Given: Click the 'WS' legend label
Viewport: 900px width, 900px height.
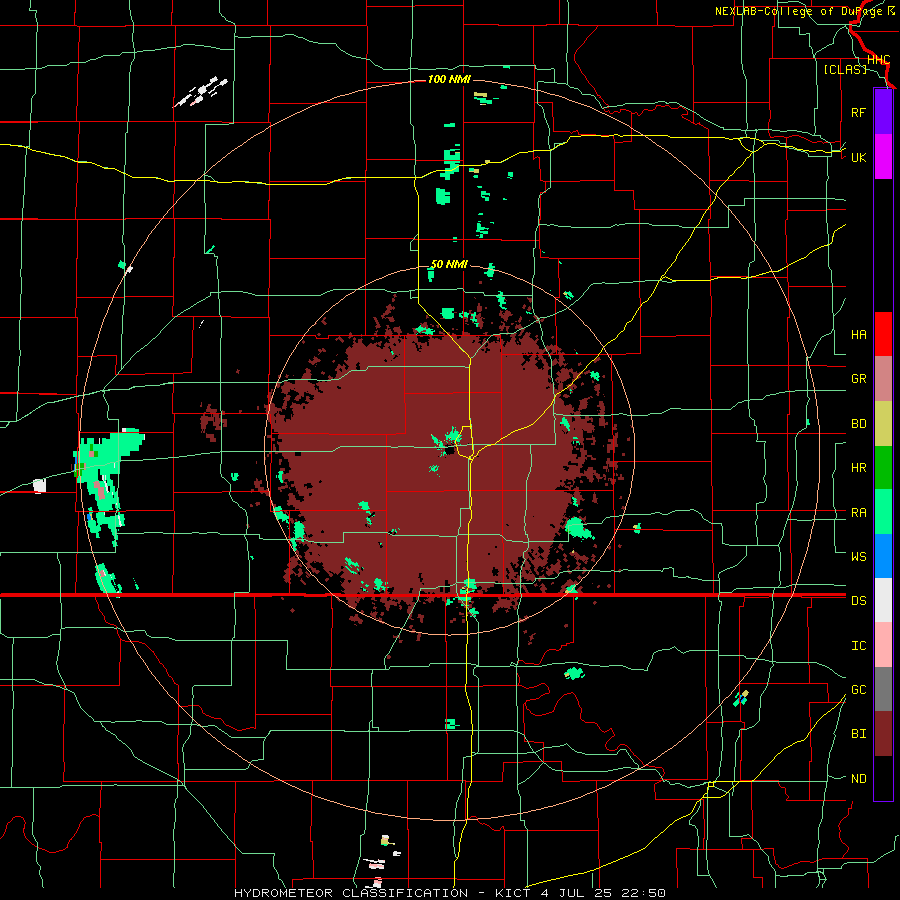Looking at the screenshot, I should pos(859,556).
